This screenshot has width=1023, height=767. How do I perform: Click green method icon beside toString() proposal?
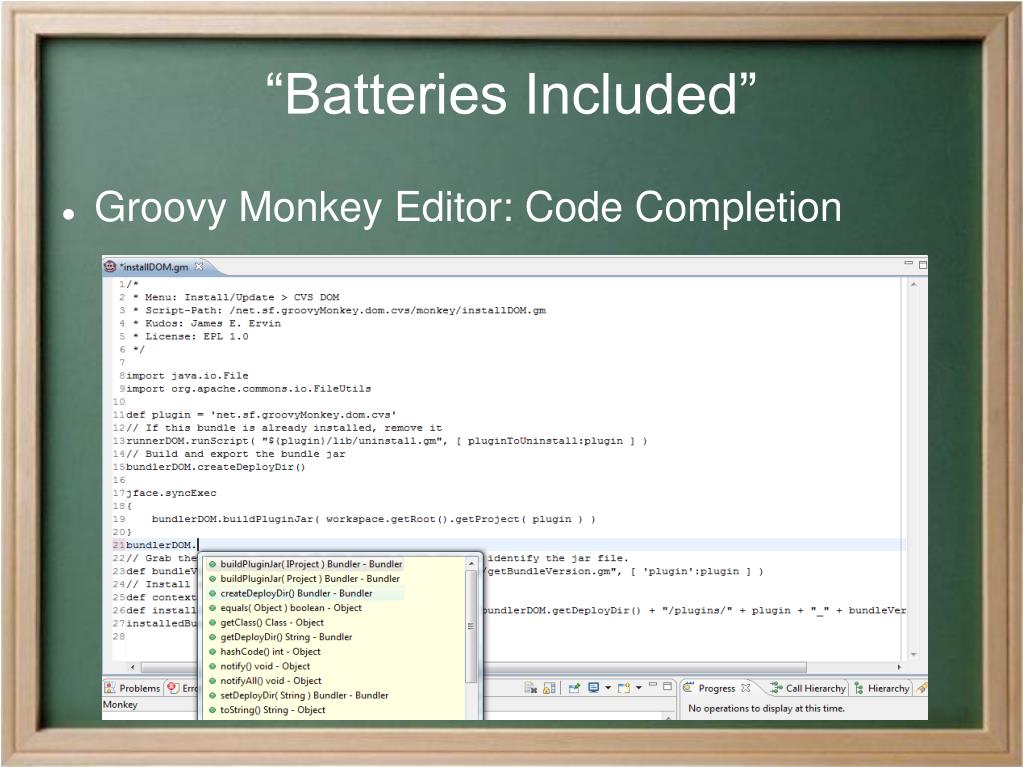(x=212, y=710)
